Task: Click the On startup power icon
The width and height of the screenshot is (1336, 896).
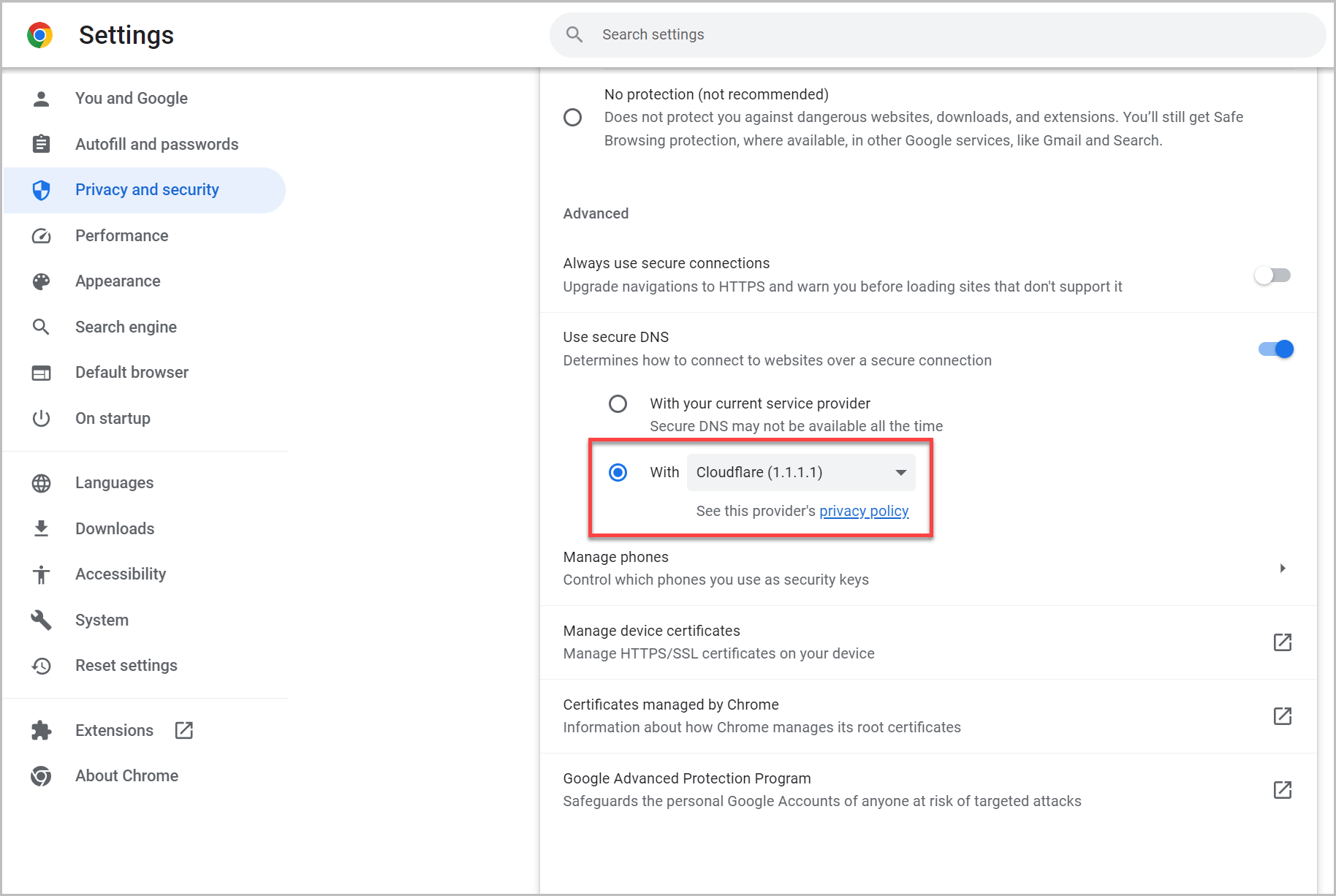Action: (x=42, y=418)
